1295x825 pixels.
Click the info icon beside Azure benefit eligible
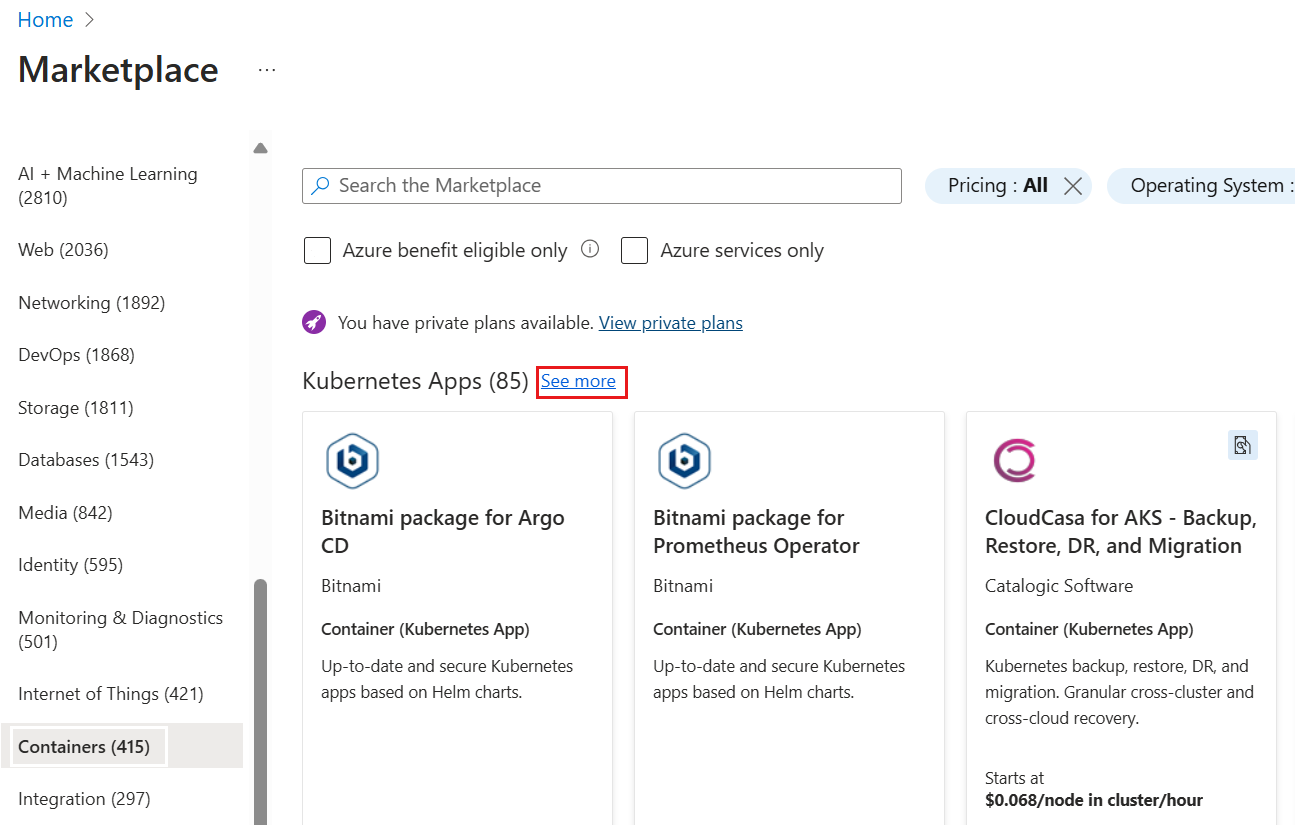(x=590, y=249)
